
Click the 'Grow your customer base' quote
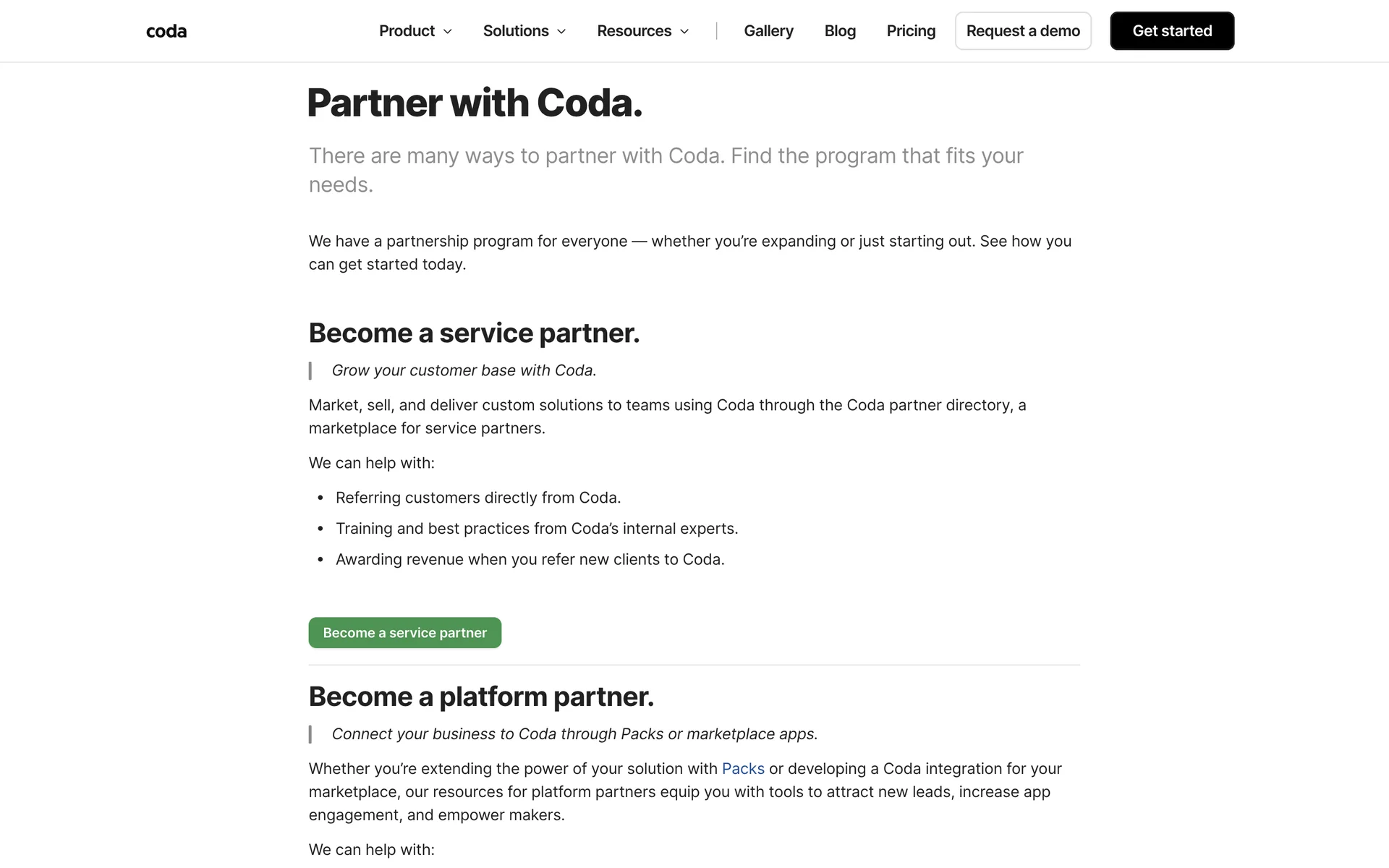pyautogui.click(x=464, y=370)
